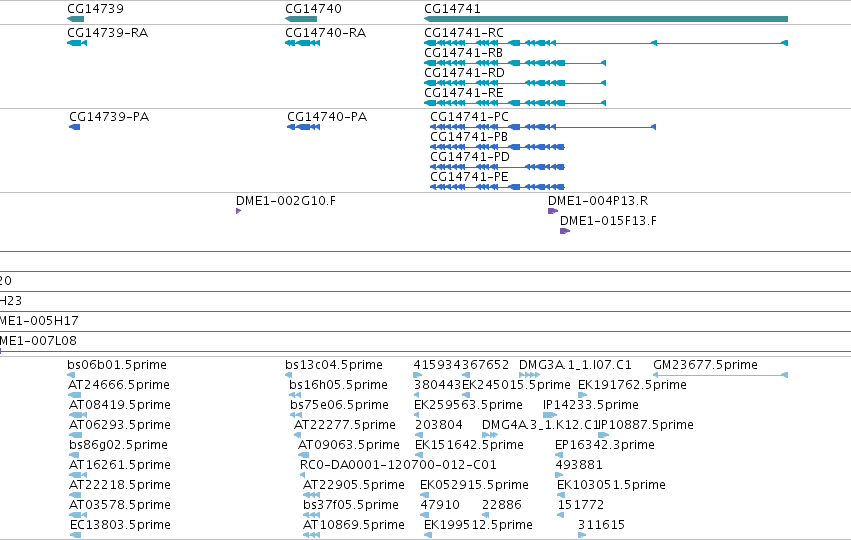
Task: Choose the CG14741-PB protein feature
Action: [x=469, y=137]
